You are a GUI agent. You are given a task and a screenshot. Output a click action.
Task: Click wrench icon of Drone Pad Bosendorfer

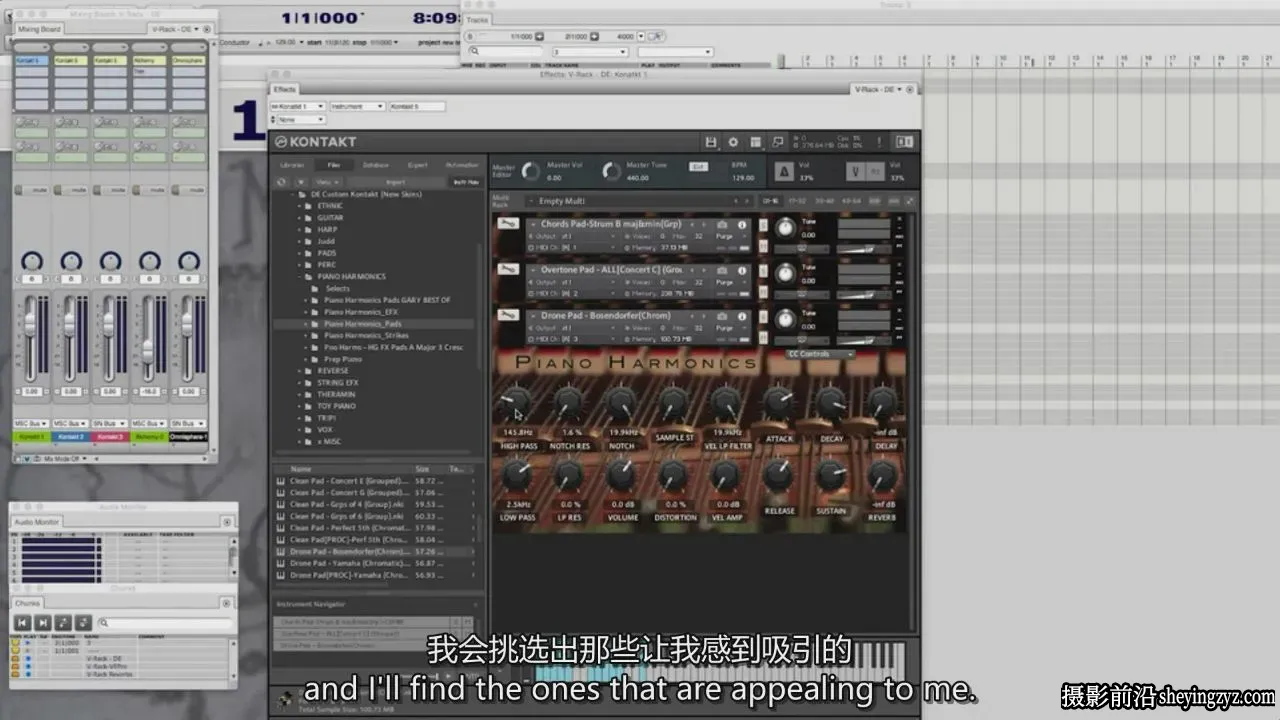point(508,315)
